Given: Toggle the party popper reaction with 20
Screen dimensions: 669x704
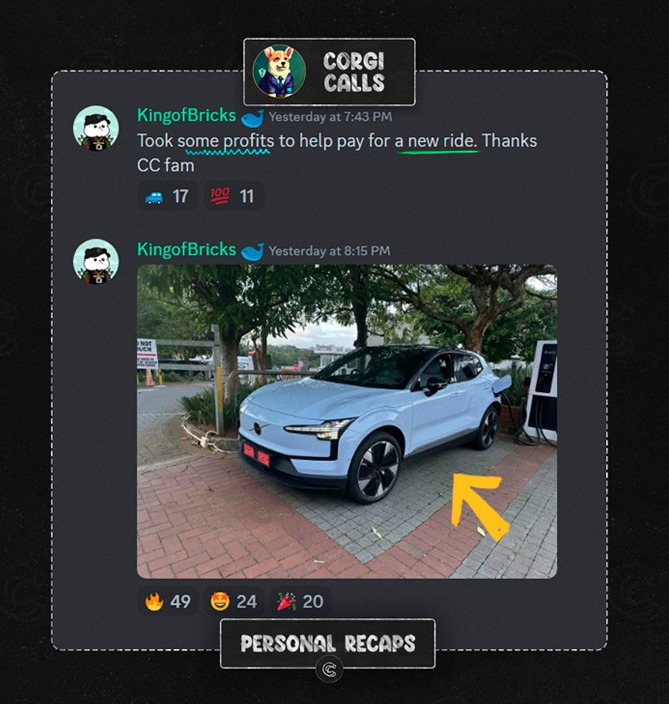Looking at the screenshot, I should [300, 602].
